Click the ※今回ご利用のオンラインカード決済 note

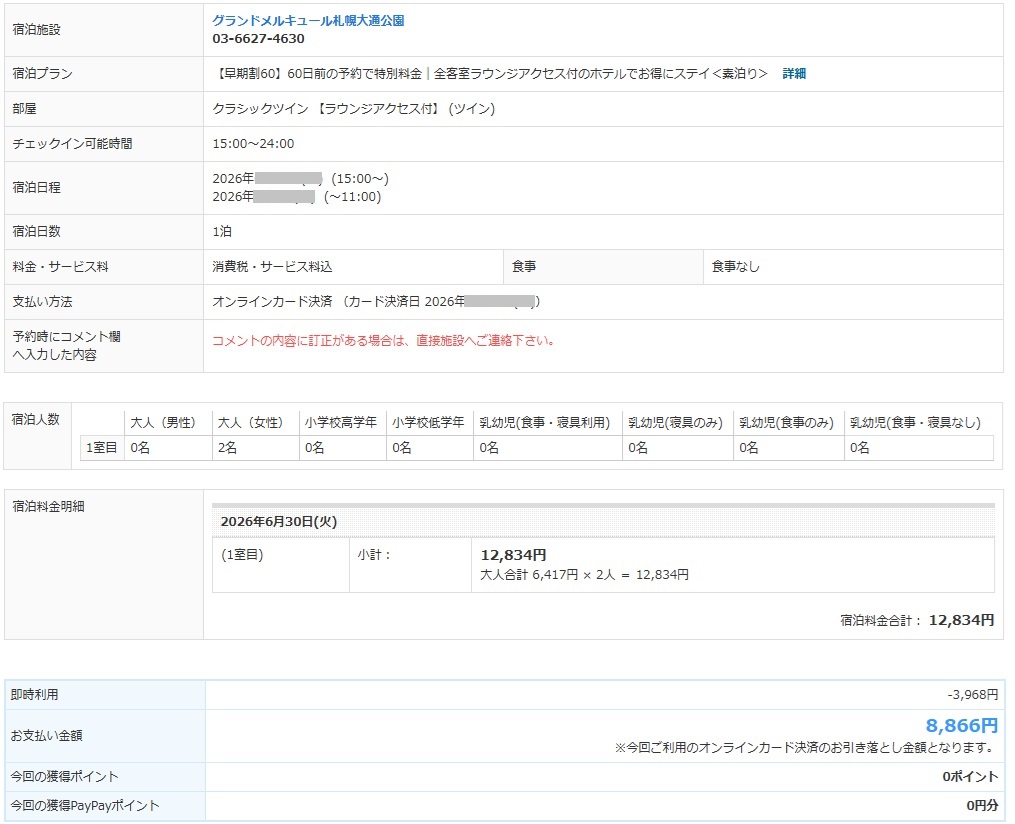(805, 748)
